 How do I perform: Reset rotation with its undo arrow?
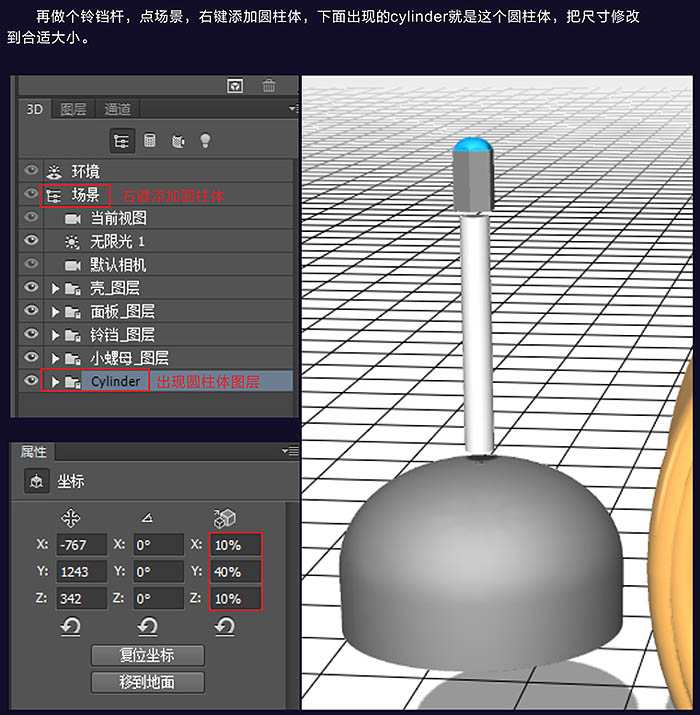point(148,627)
